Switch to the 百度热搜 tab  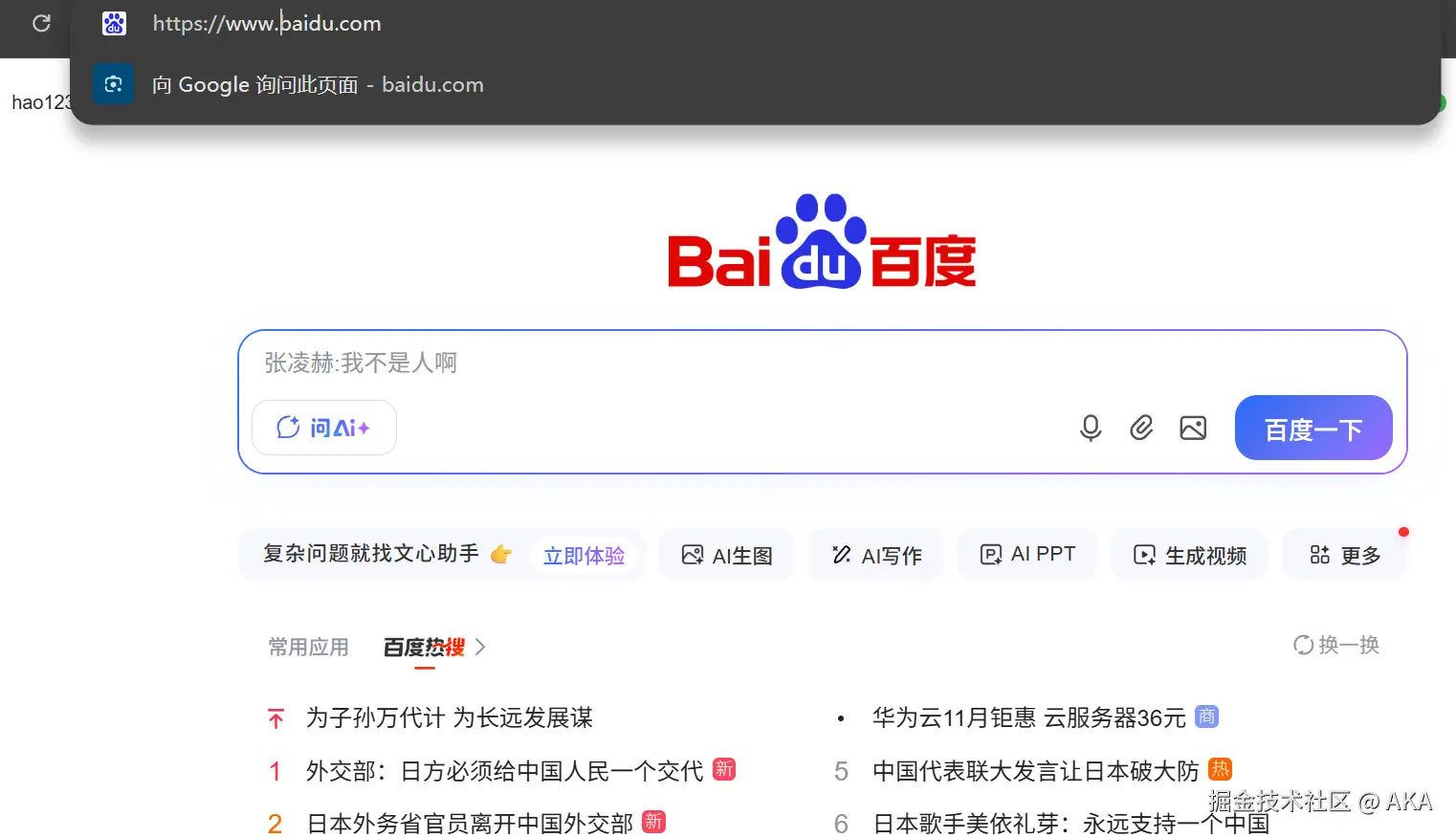424,648
